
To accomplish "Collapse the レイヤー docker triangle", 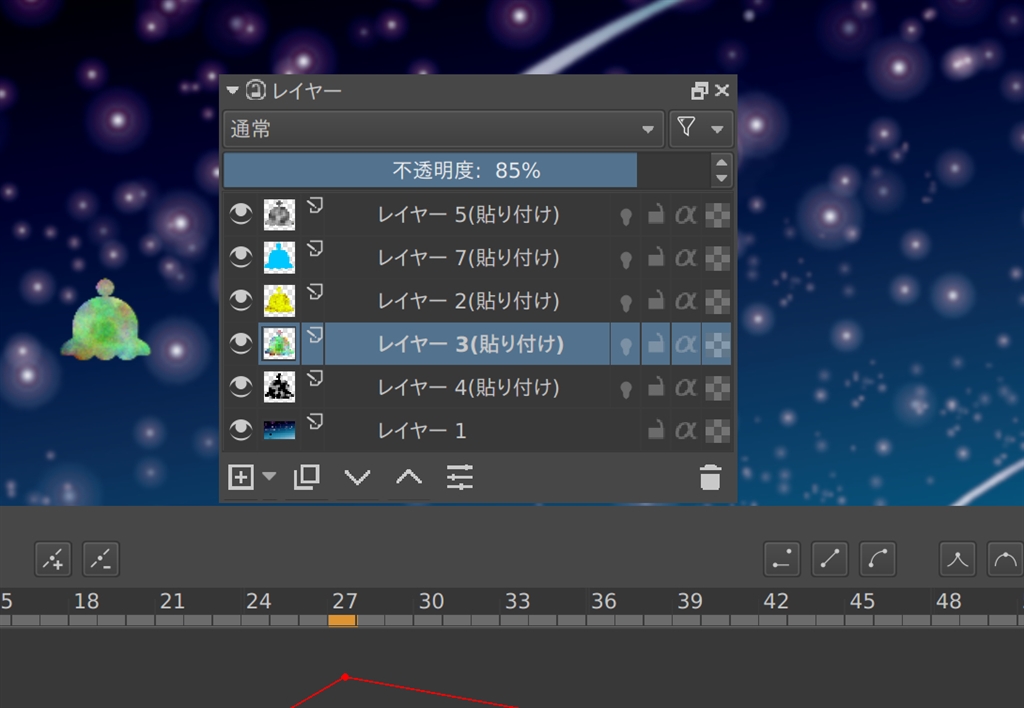I will [x=232, y=90].
